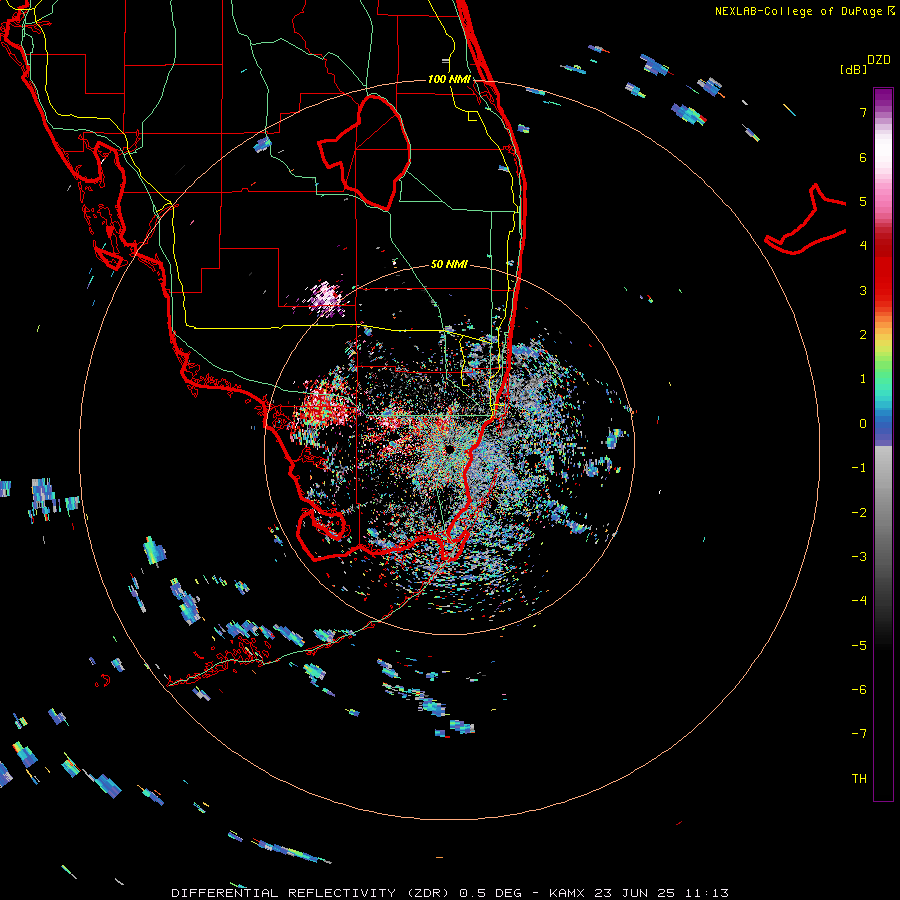Click the purple top segment of the color bar
The image size is (900, 900).
click(x=883, y=99)
